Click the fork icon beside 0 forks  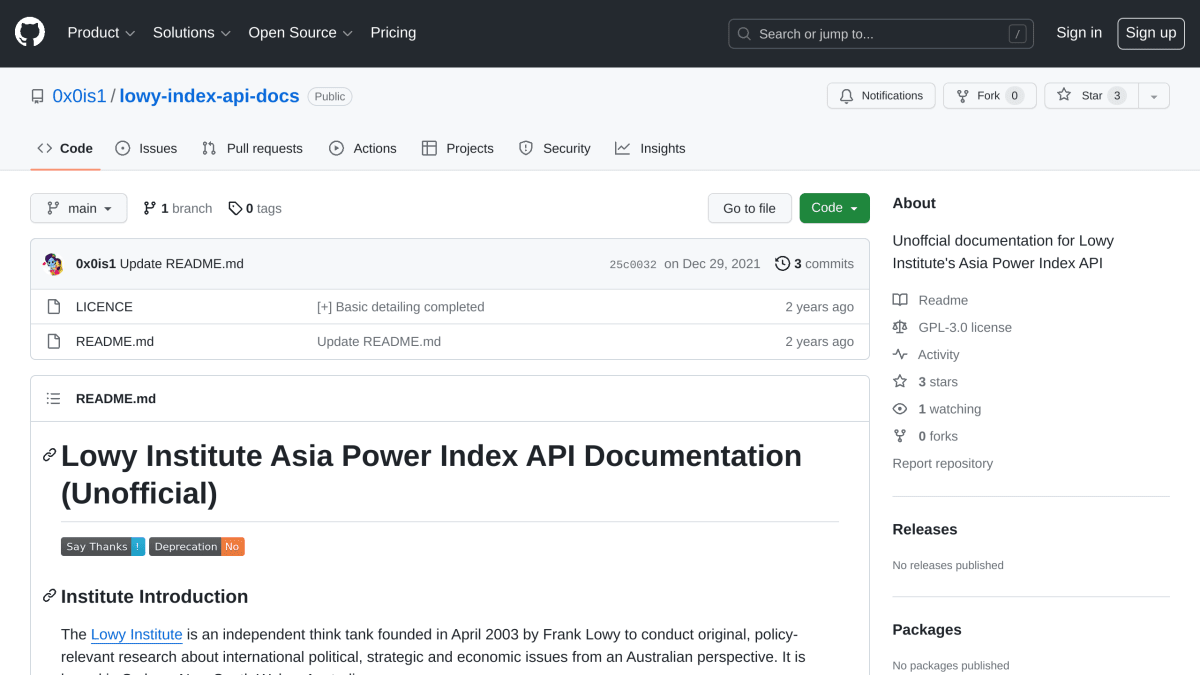click(x=900, y=436)
